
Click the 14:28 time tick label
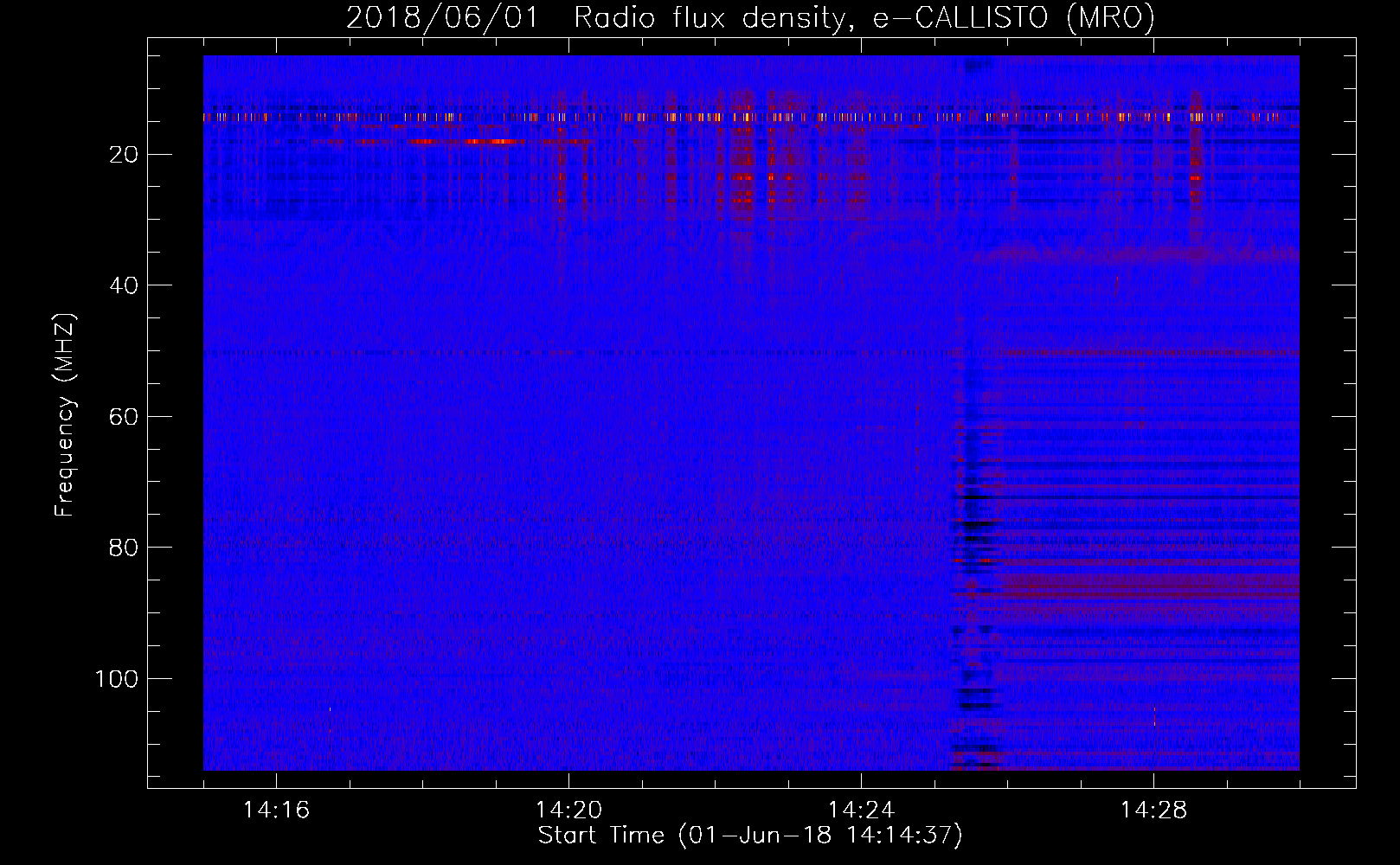1153,810
